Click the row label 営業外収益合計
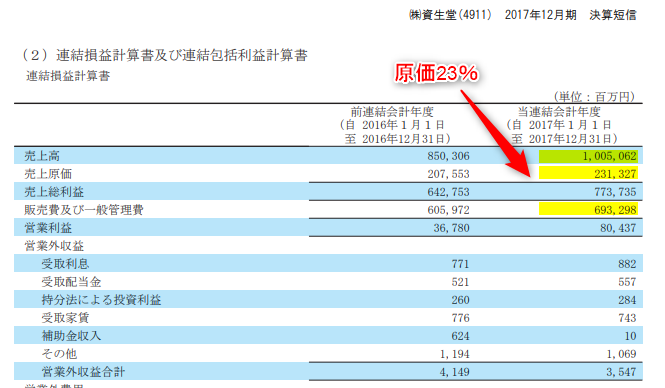 [x=83, y=372]
